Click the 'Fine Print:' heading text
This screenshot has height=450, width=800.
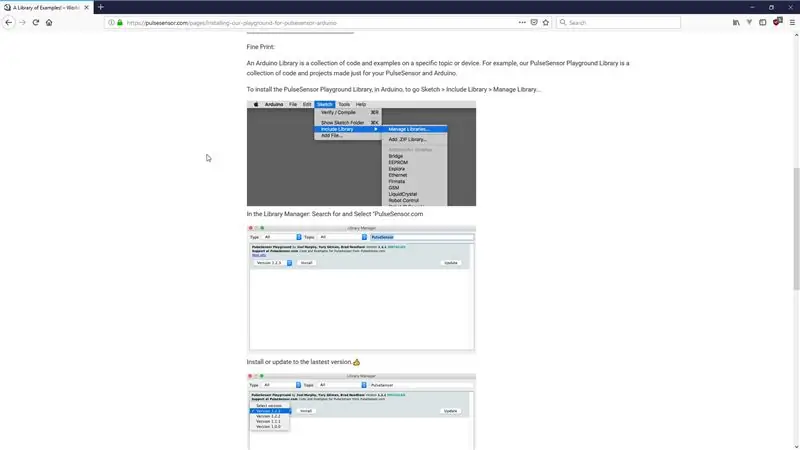[261, 46]
